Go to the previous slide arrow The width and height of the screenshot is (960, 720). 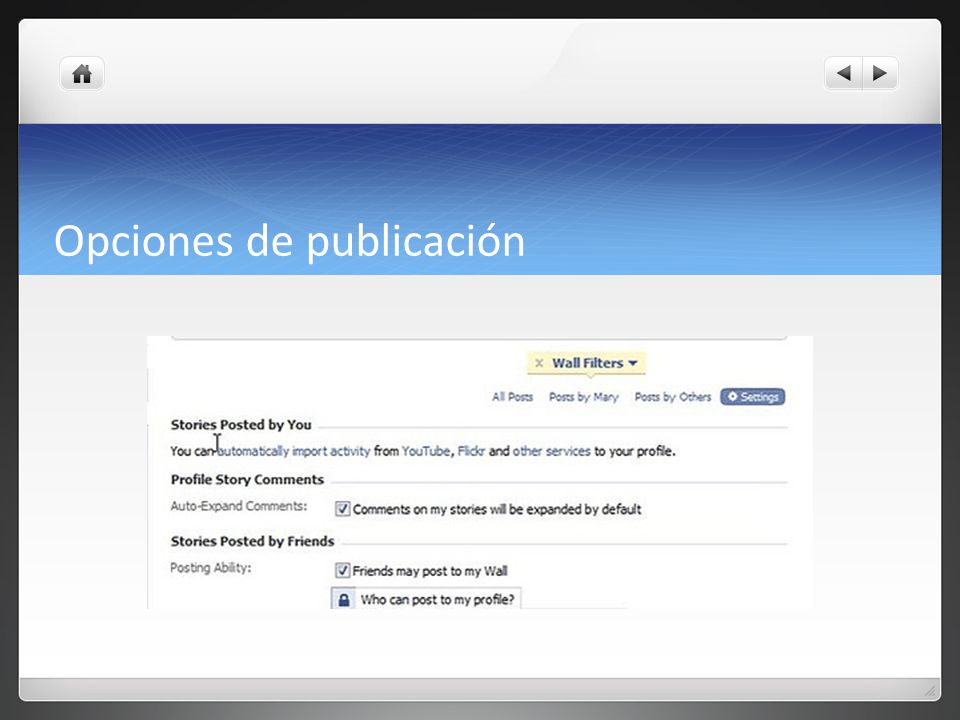coord(843,73)
